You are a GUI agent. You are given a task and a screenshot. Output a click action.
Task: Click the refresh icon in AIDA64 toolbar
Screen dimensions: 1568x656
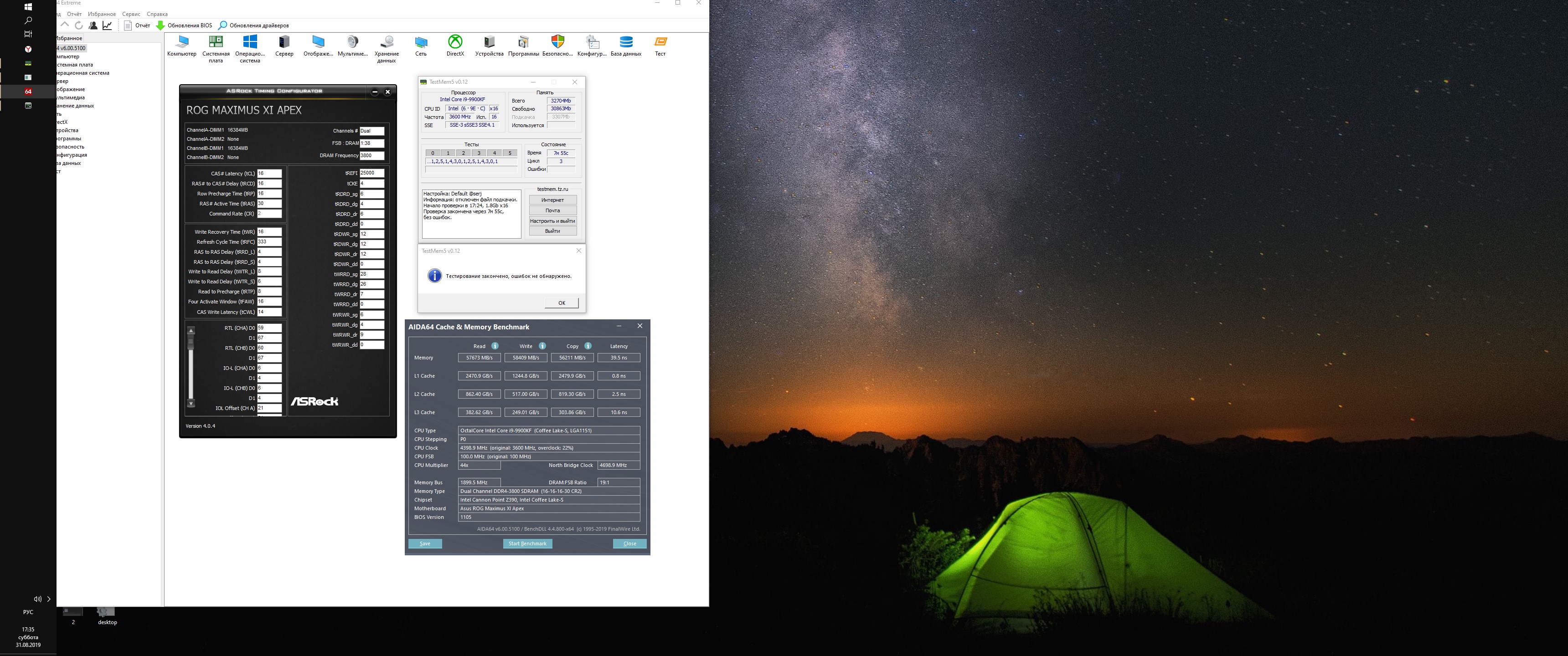pyautogui.click(x=78, y=26)
